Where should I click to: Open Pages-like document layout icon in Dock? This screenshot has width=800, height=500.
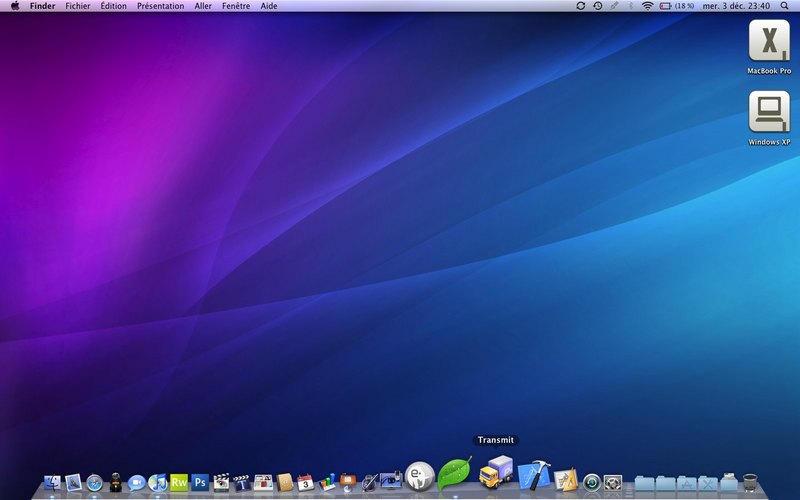tap(263, 482)
